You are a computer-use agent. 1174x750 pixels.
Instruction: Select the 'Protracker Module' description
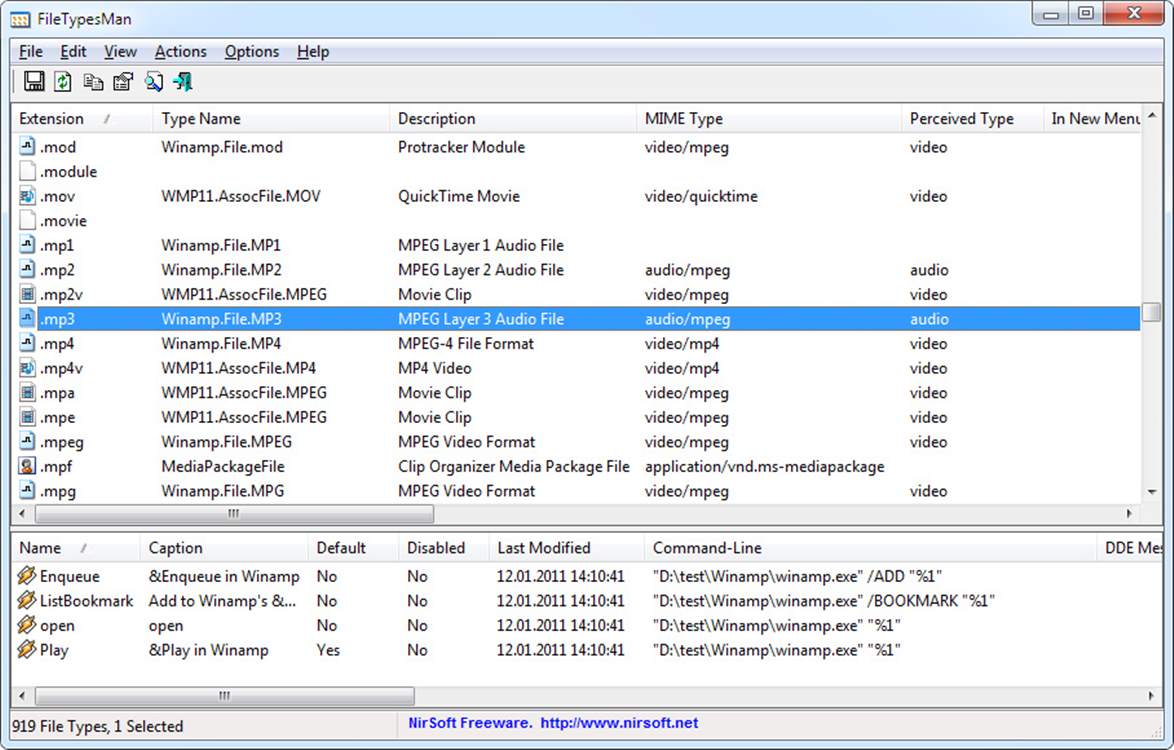(461, 147)
